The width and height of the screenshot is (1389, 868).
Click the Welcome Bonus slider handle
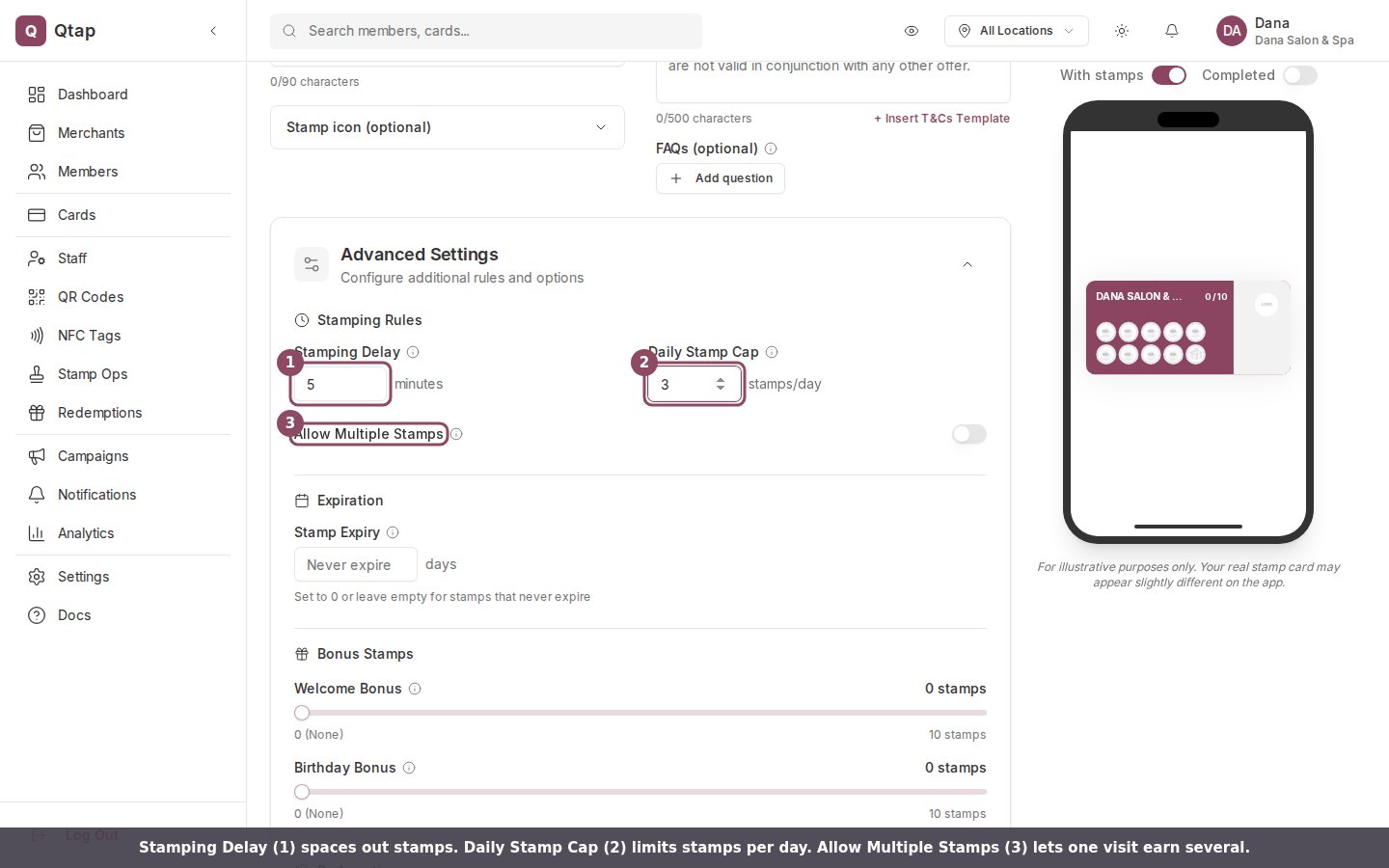coord(302,713)
